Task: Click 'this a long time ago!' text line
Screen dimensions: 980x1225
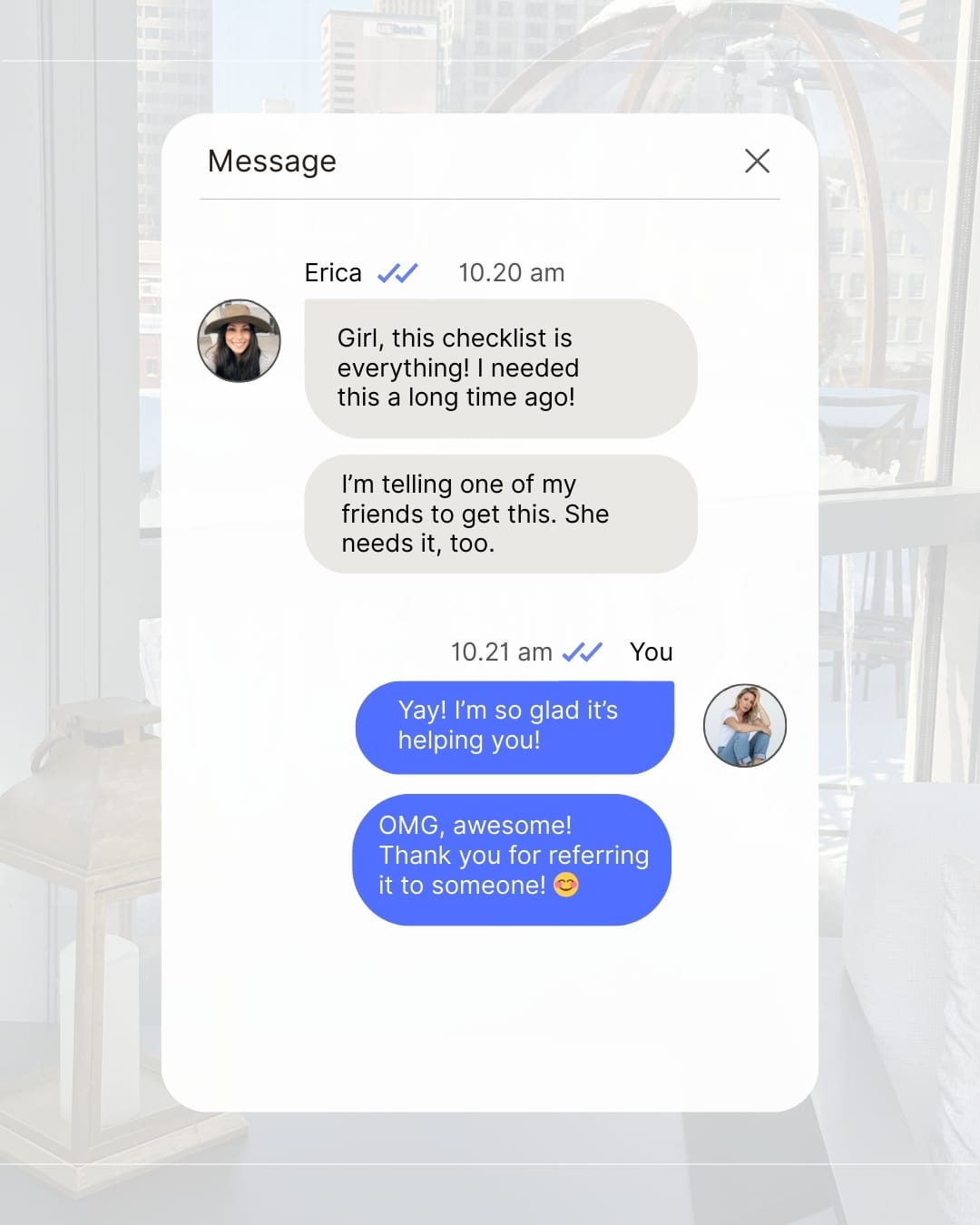Action: (456, 397)
